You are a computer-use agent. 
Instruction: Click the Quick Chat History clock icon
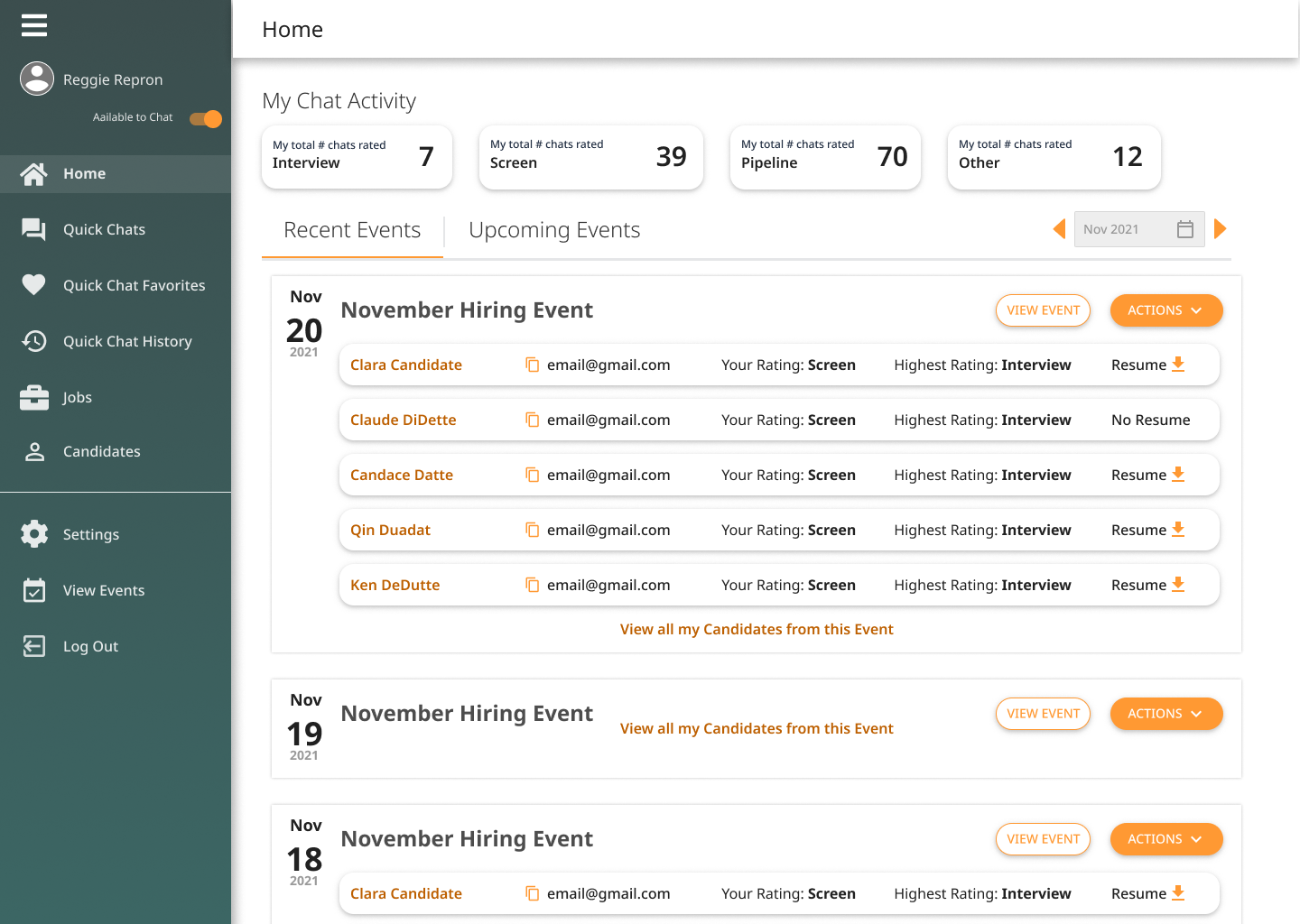pyautogui.click(x=34, y=341)
